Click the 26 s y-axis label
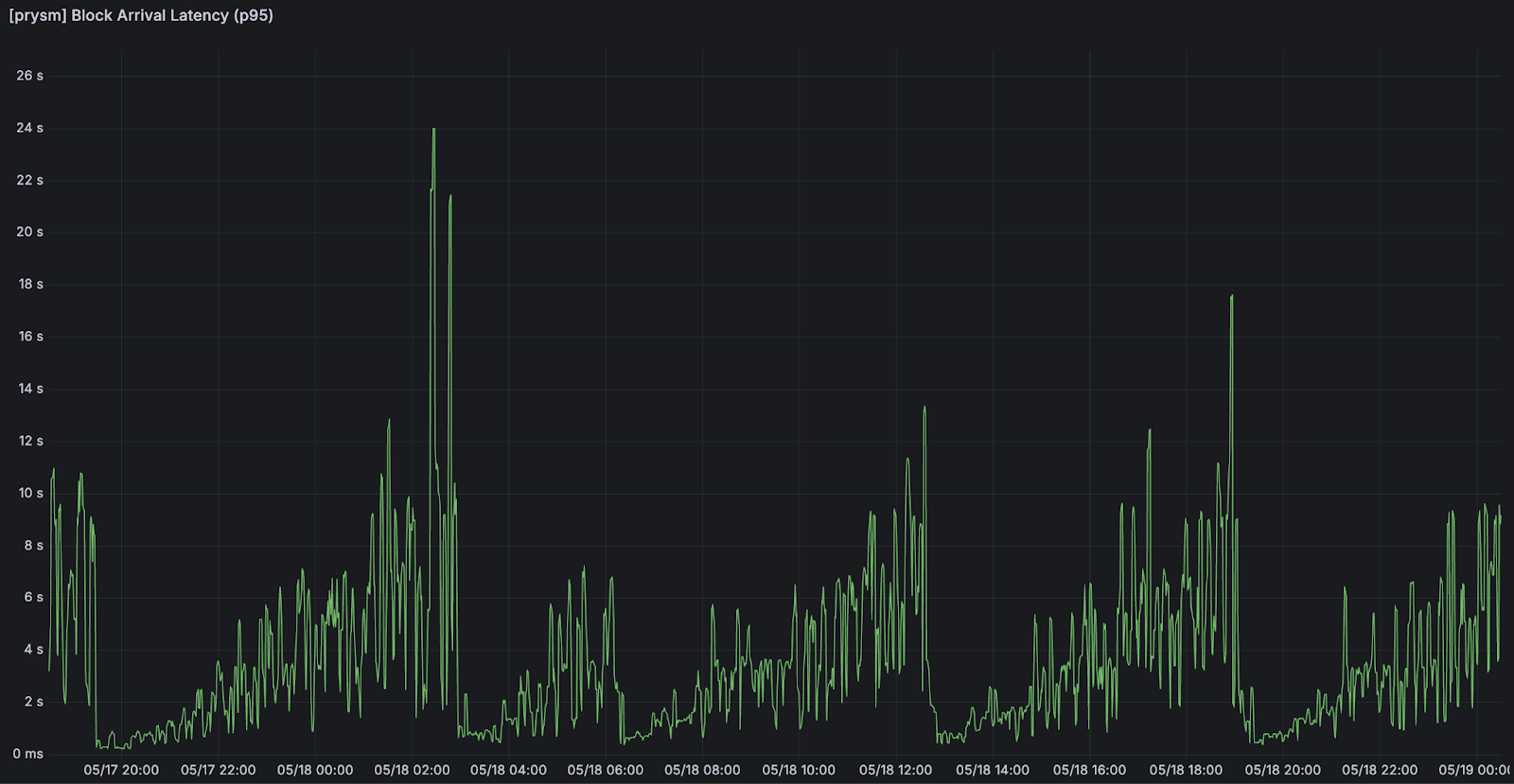The height and width of the screenshot is (784, 1514). pyautogui.click(x=29, y=76)
